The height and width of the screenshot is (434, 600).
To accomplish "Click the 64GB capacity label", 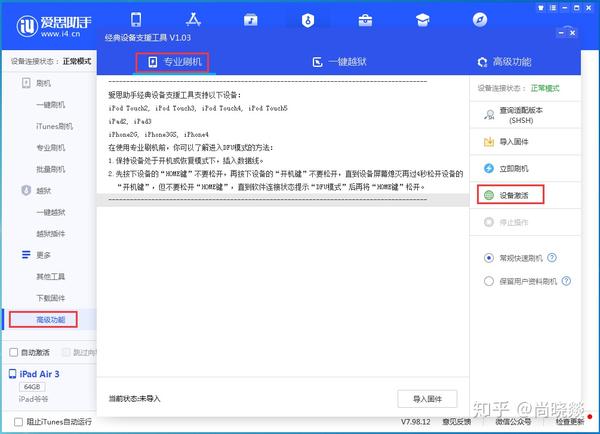I will point(32,387).
